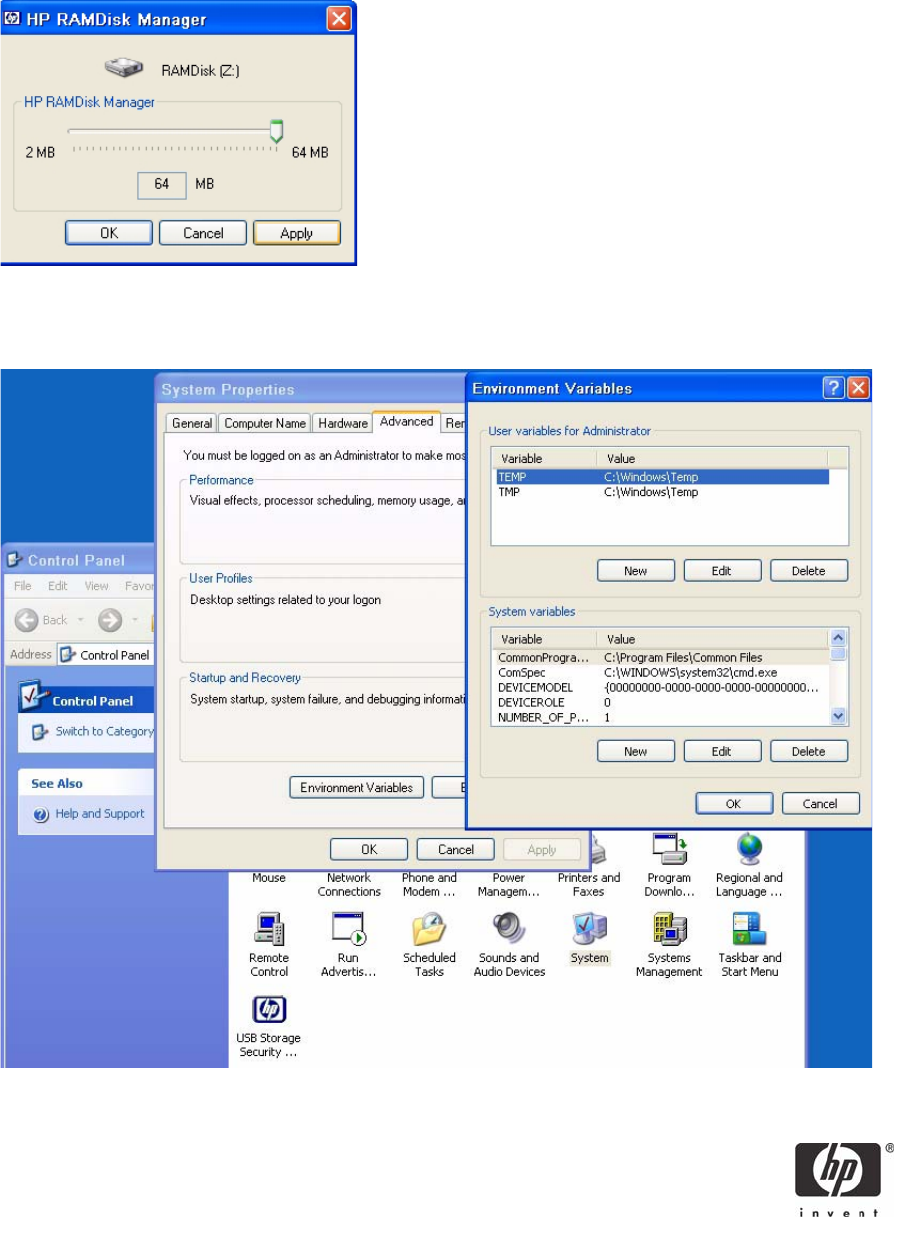
Task: Open the View menu in Control Panel
Action: coord(97,586)
